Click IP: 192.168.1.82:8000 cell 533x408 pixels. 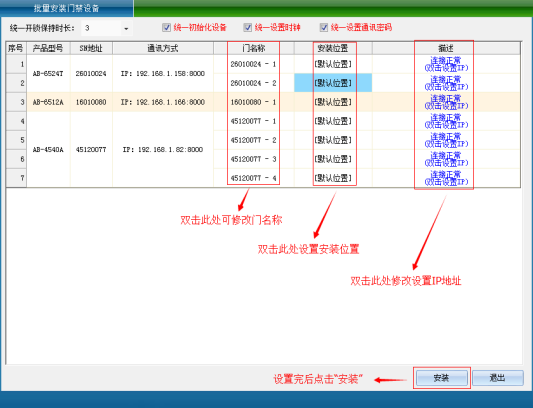pyautogui.click(x=163, y=150)
